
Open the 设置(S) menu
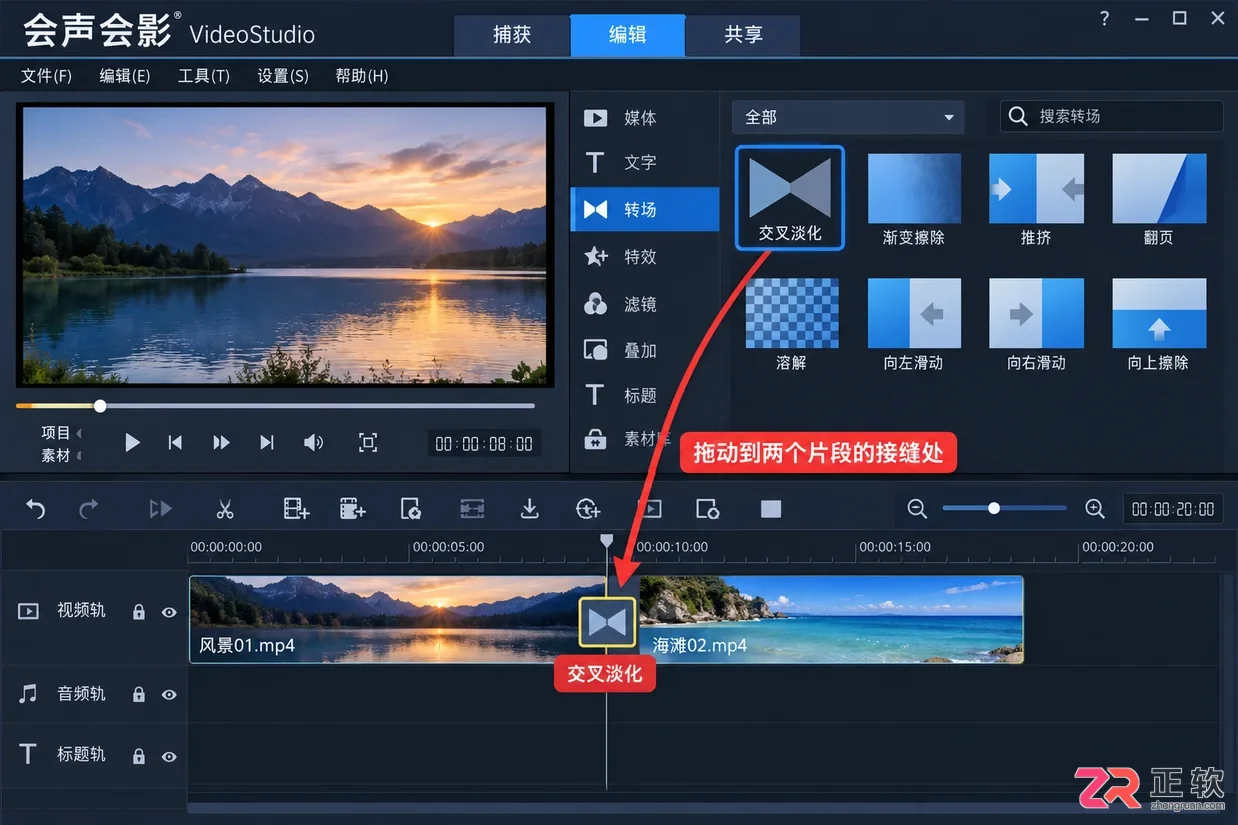(x=283, y=76)
